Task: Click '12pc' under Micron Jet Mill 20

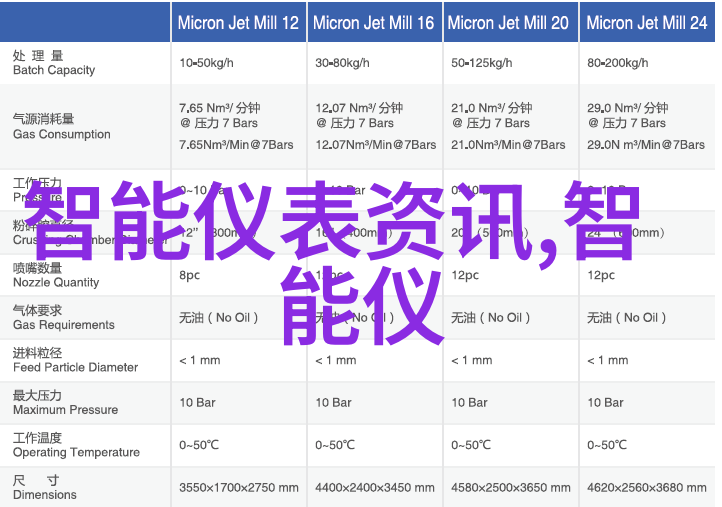Action: [465, 275]
